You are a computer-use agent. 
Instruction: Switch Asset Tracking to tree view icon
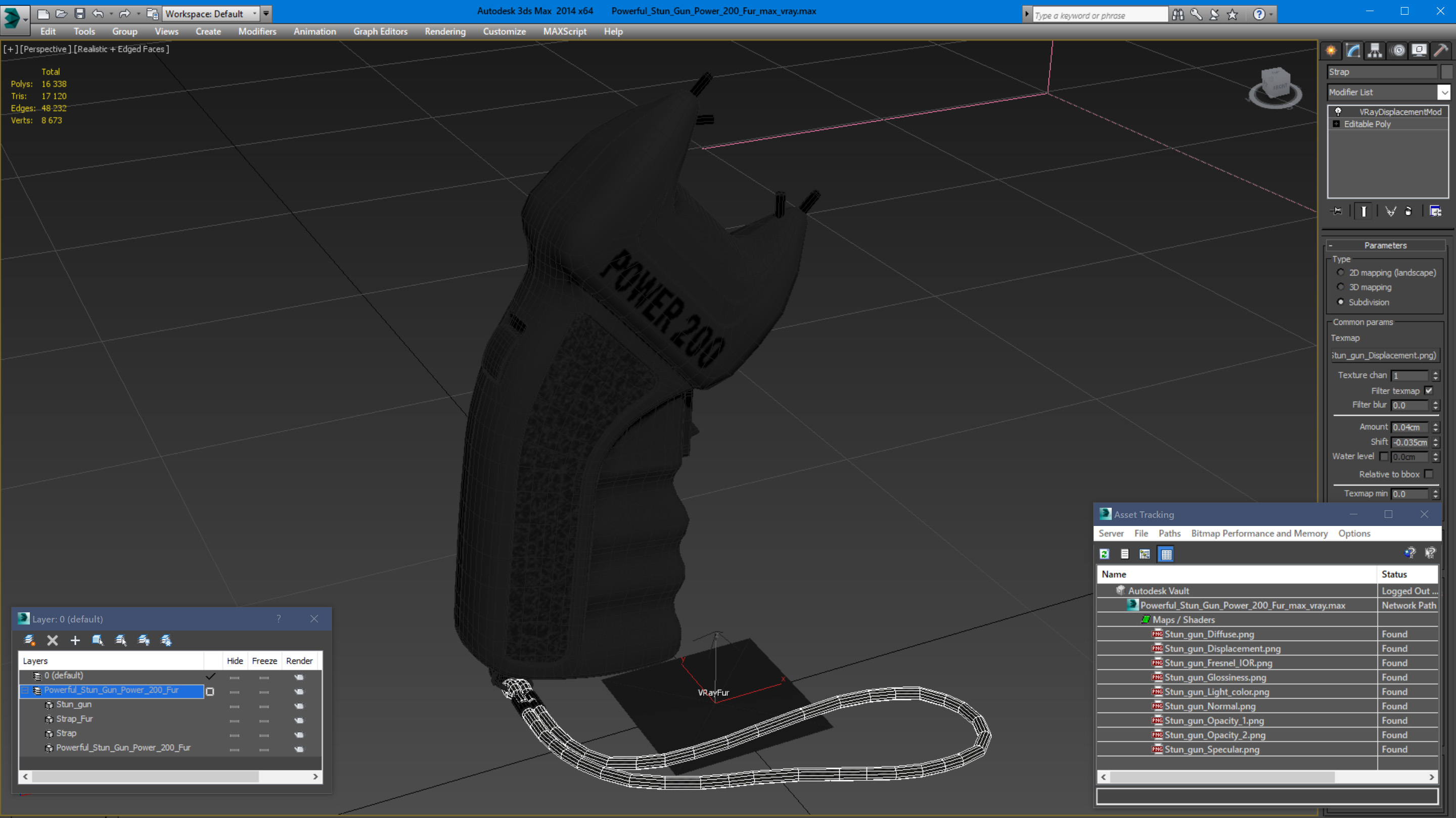[x=1145, y=554]
